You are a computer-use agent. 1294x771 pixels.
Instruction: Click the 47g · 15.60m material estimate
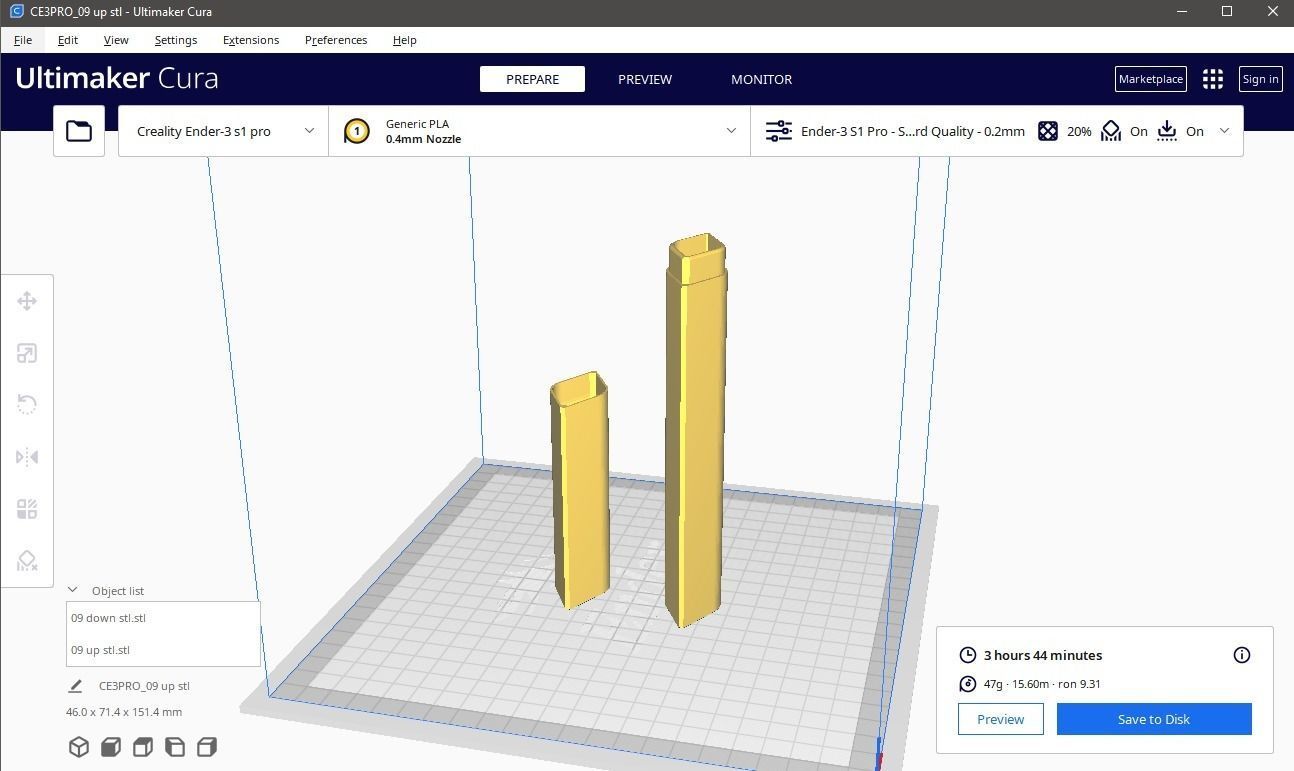tap(1042, 684)
